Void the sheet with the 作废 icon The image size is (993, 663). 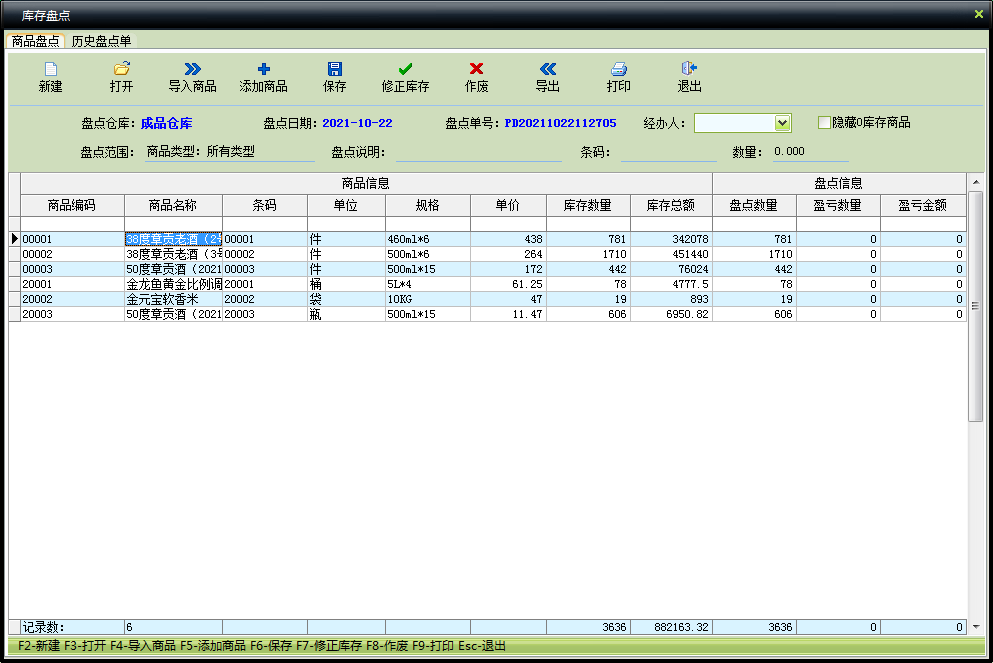pos(476,68)
